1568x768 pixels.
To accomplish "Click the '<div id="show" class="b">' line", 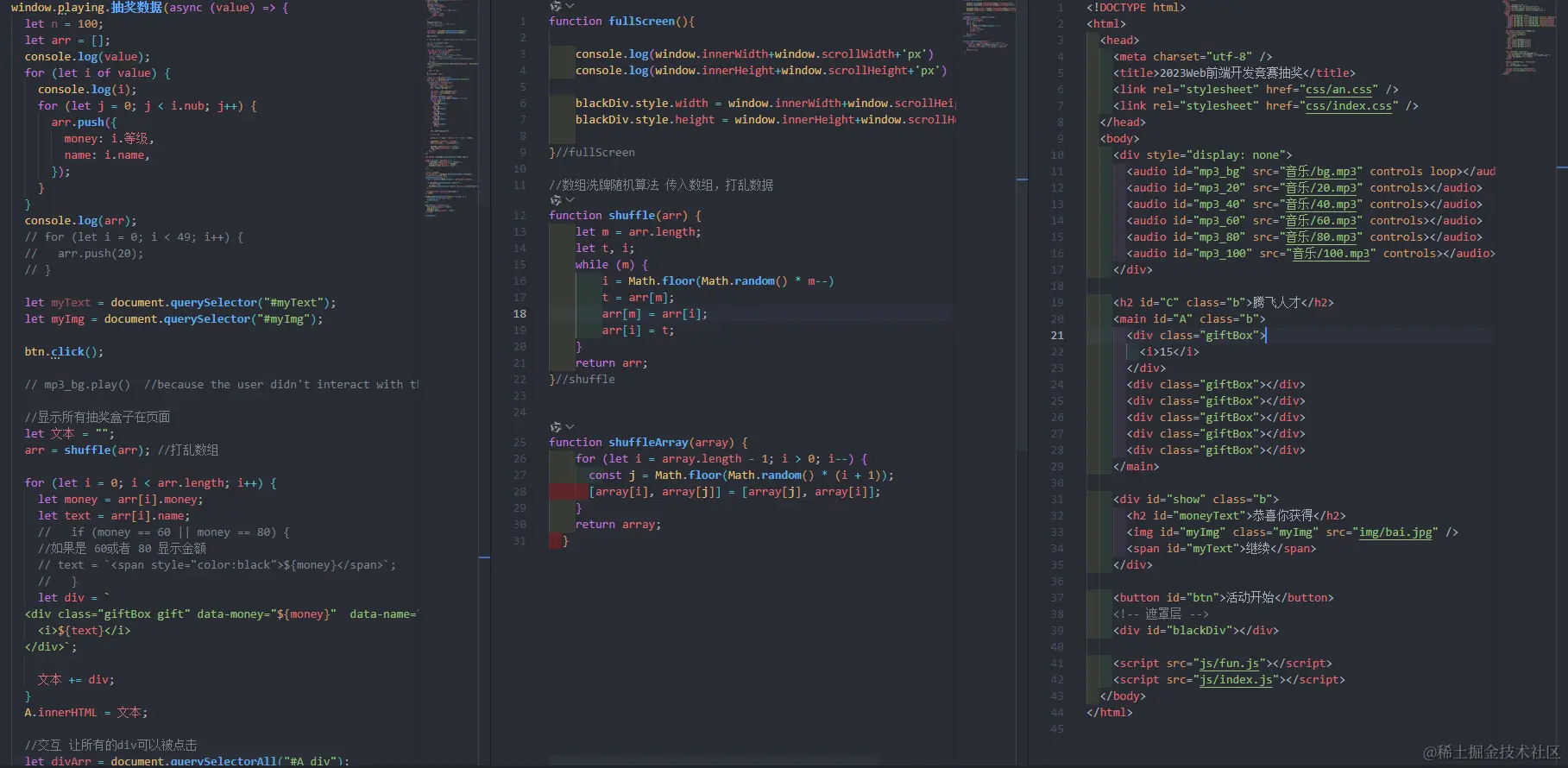I will (1196, 500).
